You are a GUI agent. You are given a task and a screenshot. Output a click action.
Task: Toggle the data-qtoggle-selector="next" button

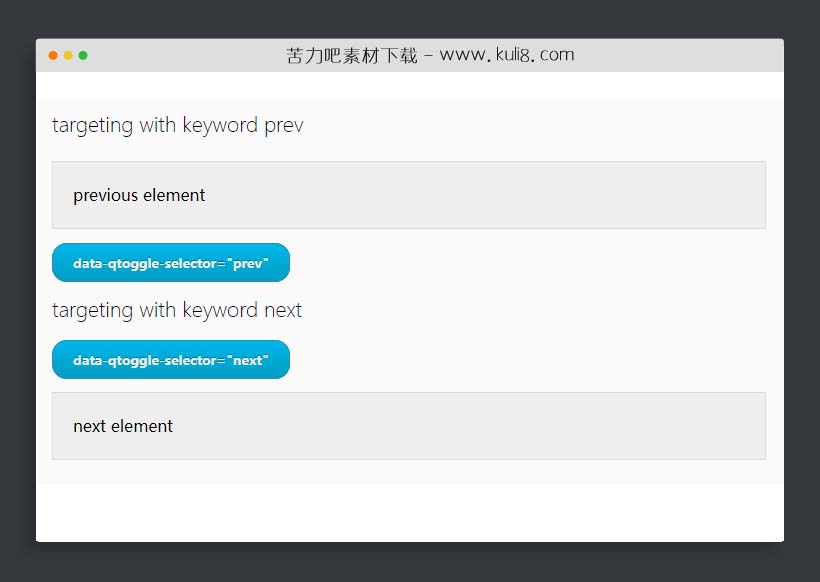point(171,360)
